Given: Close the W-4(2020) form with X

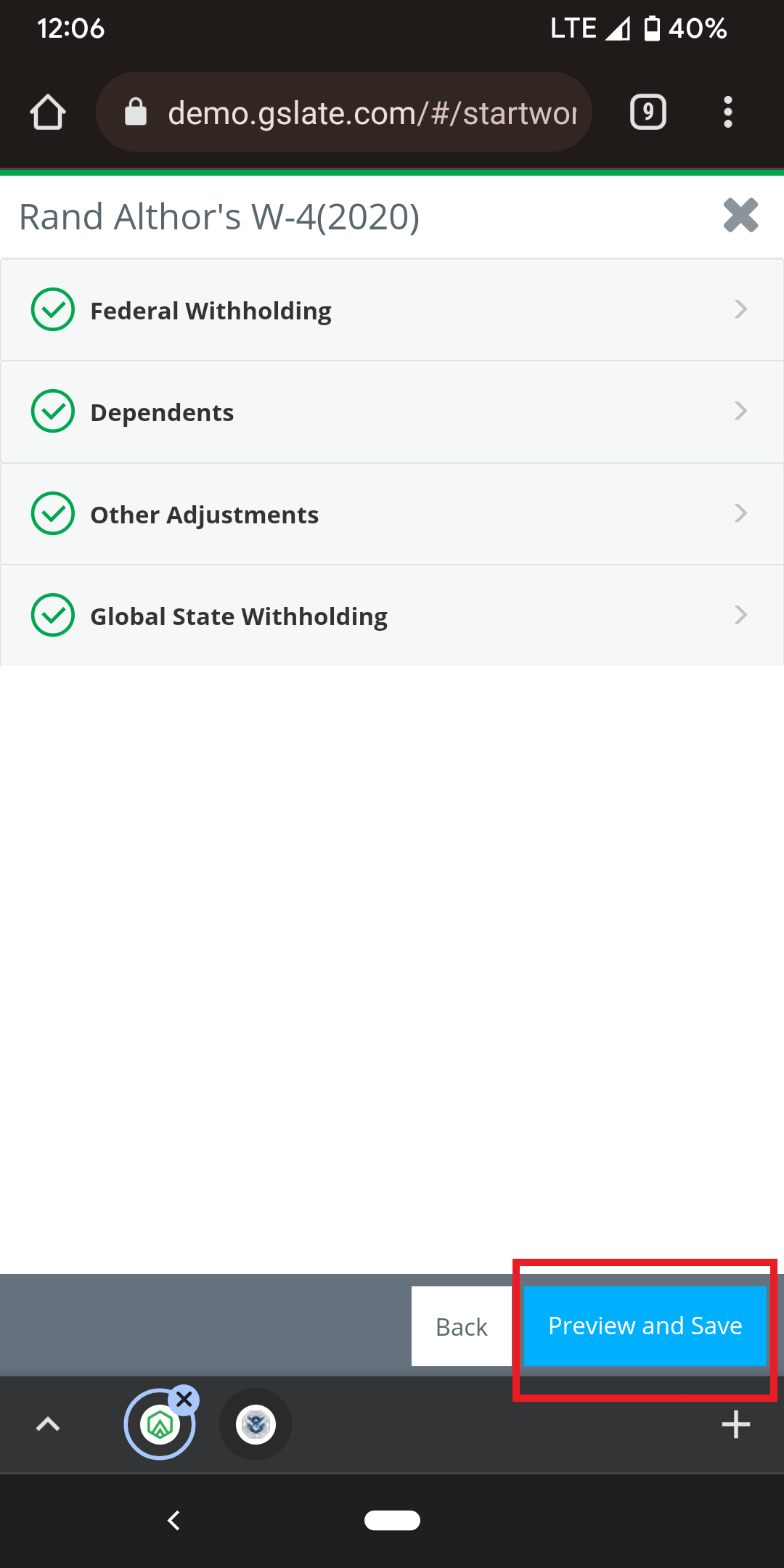Looking at the screenshot, I should point(740,216).
